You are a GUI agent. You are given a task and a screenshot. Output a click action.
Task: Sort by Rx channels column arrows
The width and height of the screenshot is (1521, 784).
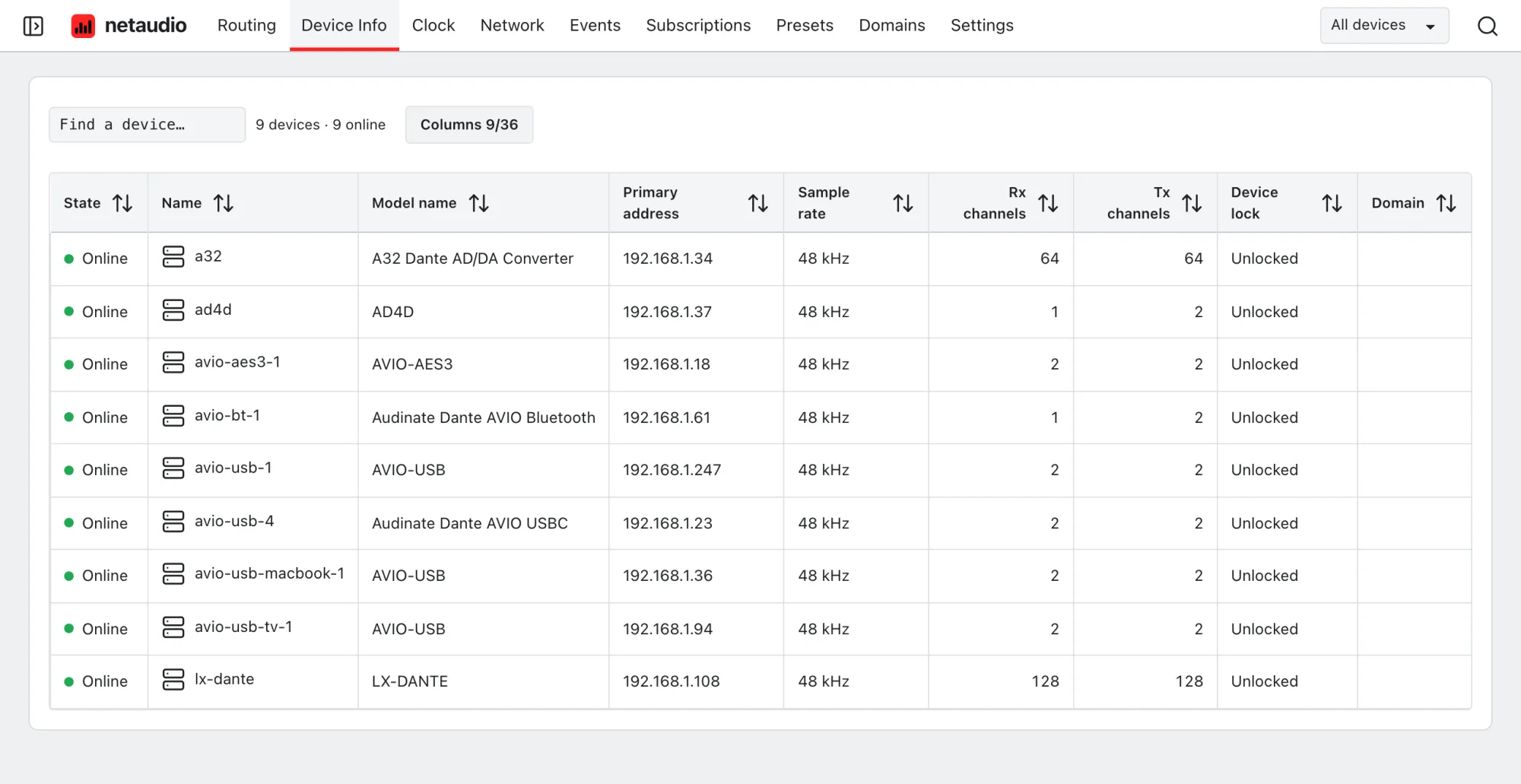click(1049, 203)
